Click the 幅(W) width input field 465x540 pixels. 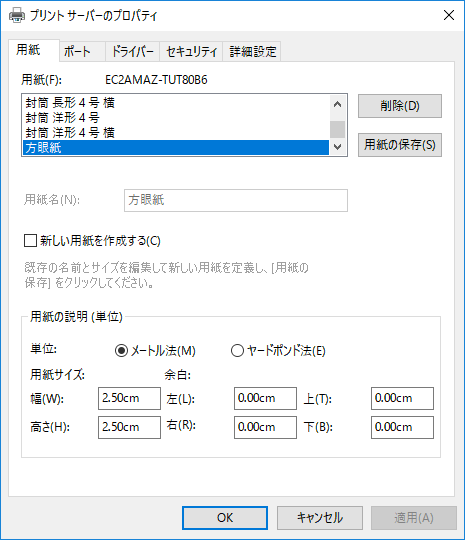pos(129,398)
